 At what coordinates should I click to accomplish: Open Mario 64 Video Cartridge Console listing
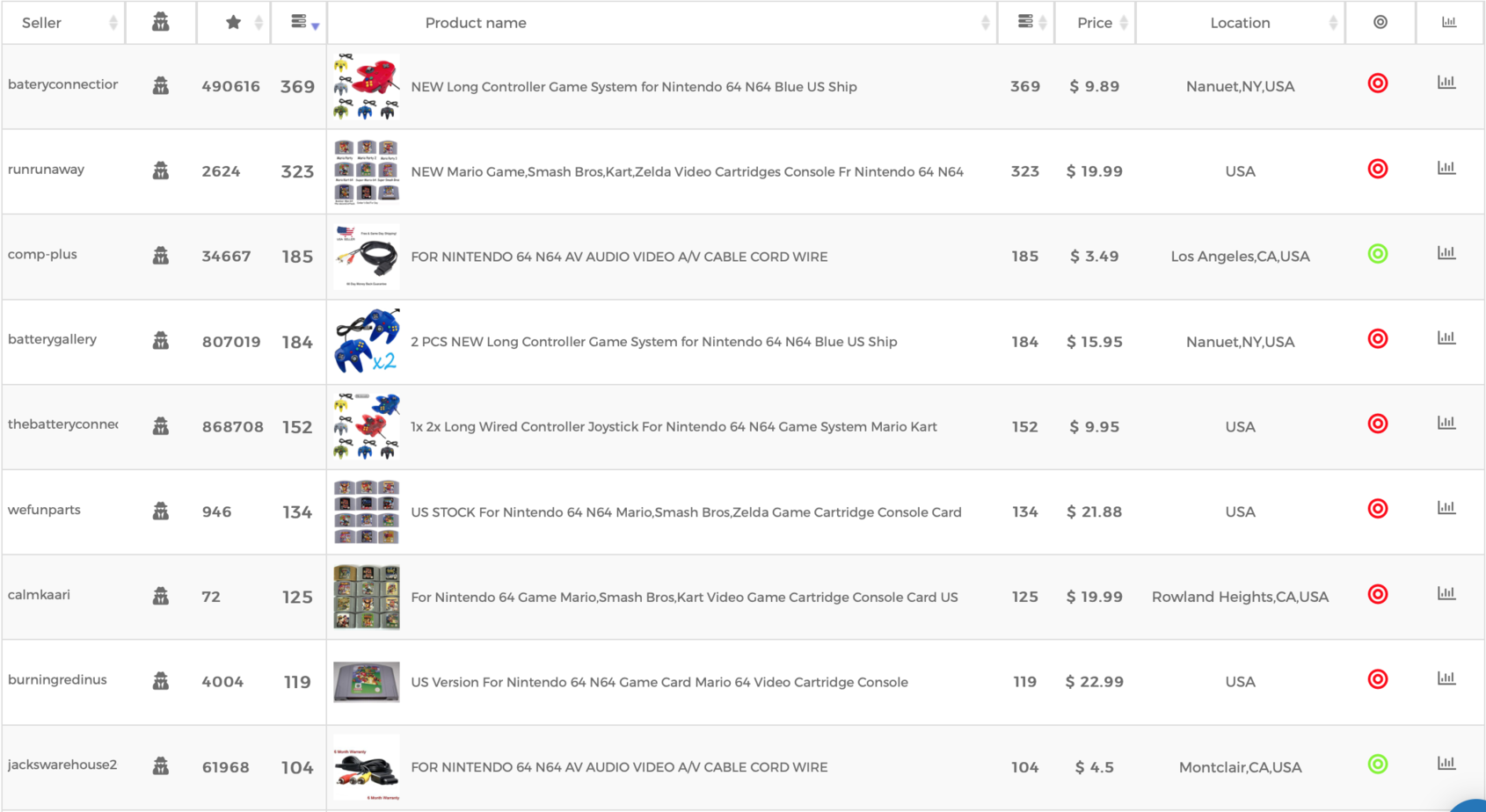(x=659, y=682)
